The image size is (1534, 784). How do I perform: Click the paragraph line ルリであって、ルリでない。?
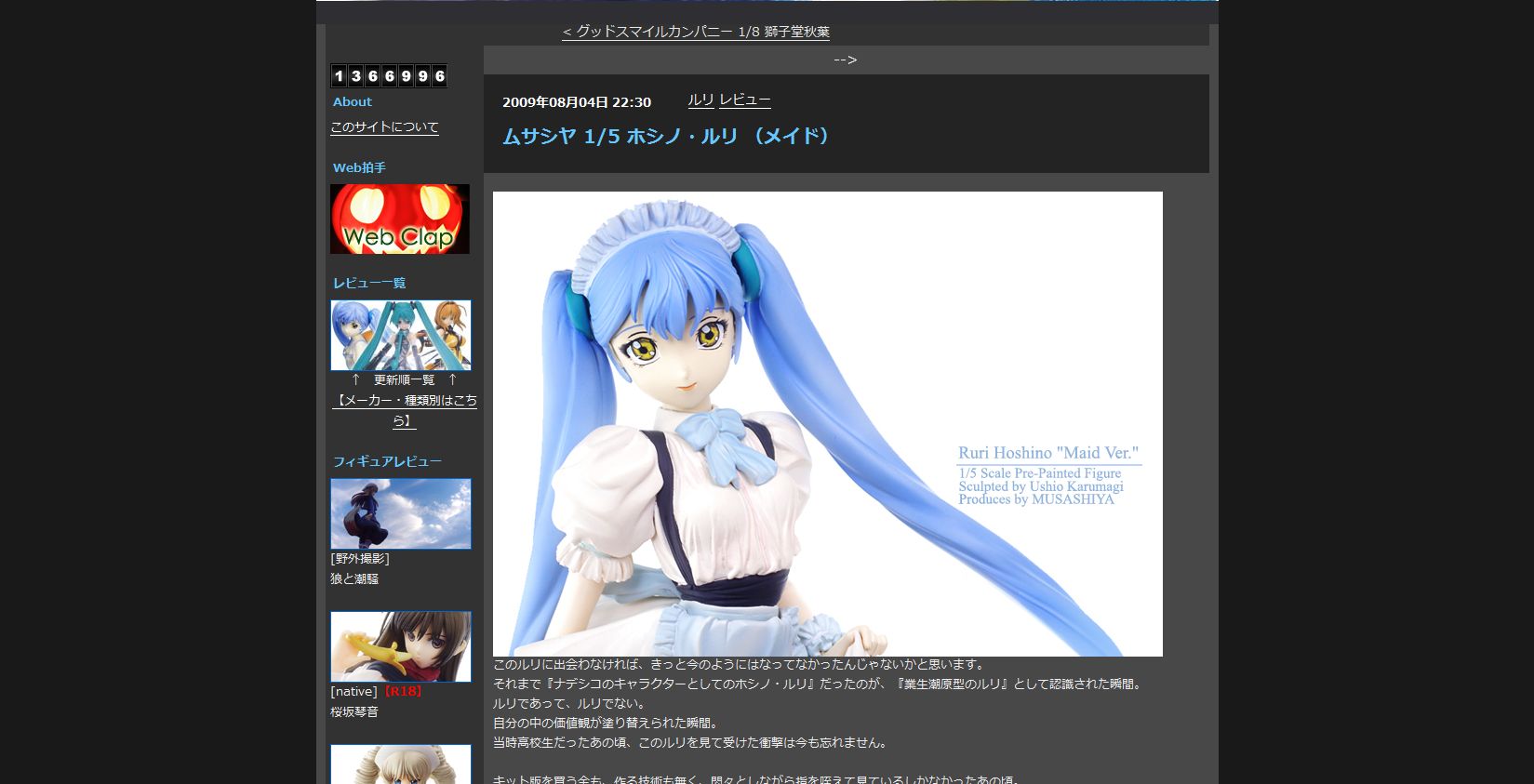tap(569, 704)
